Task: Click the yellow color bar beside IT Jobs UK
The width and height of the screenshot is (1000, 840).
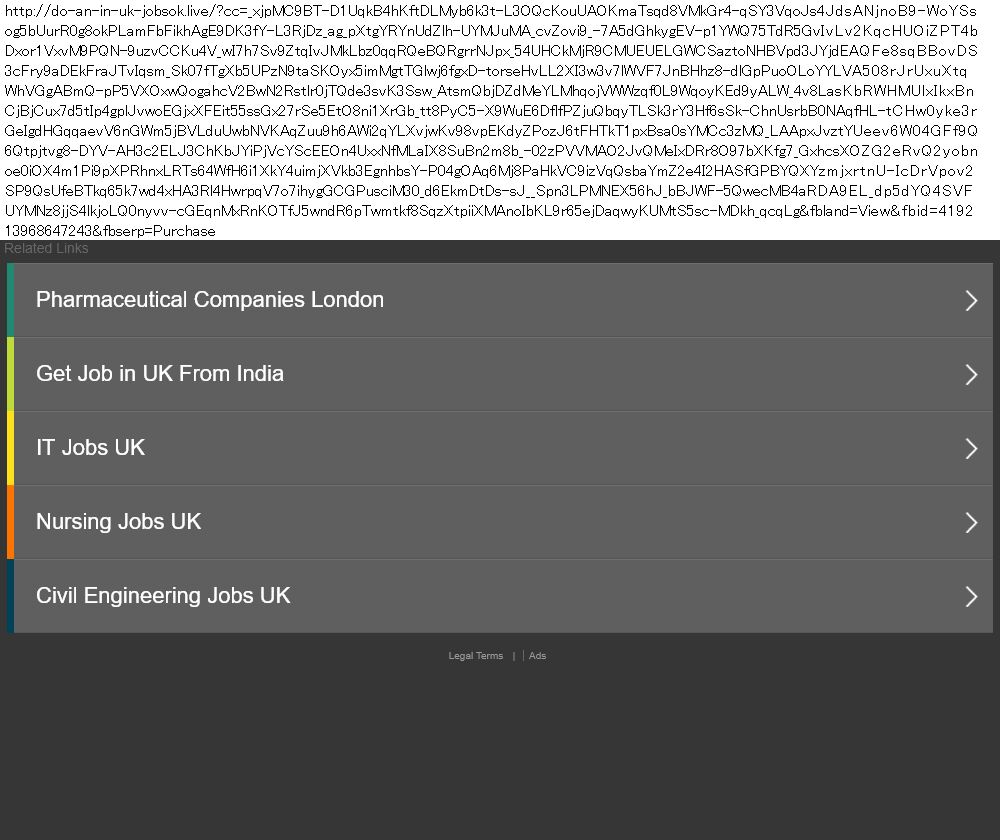Action: [x=10, y=448]
